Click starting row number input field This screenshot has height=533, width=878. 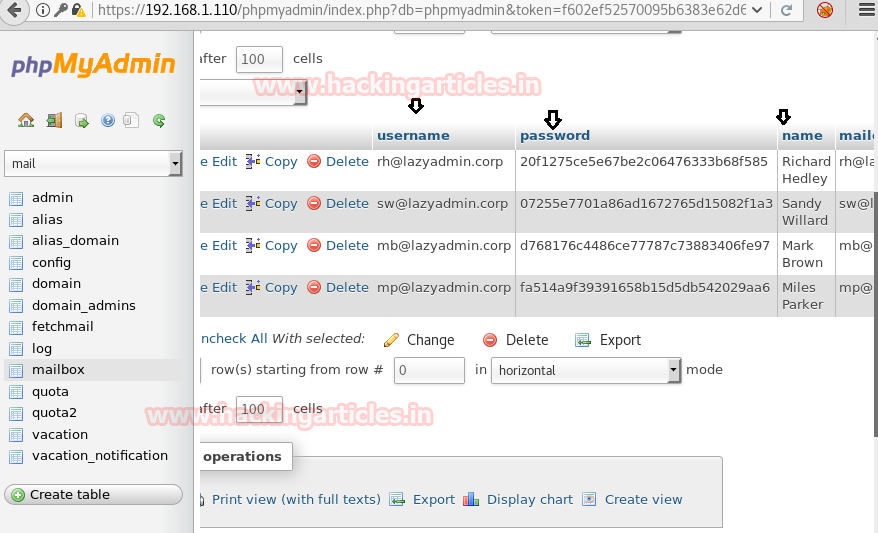[429, 371]
